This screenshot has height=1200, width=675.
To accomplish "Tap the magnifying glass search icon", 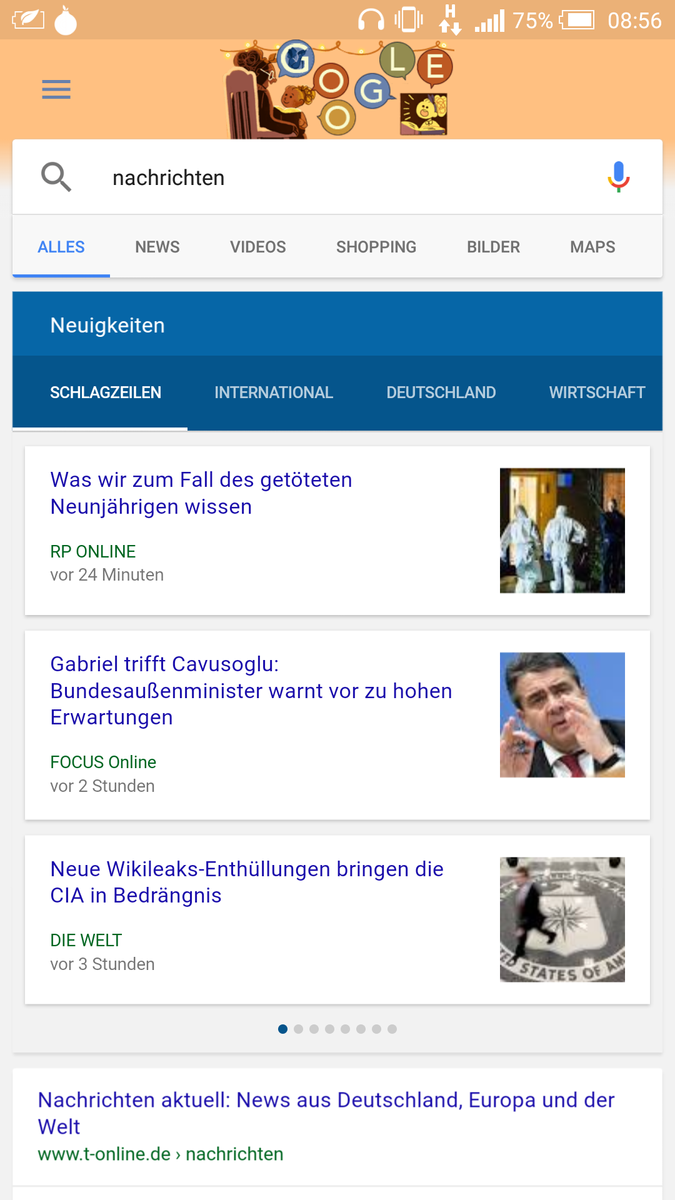I will (56, 178).
